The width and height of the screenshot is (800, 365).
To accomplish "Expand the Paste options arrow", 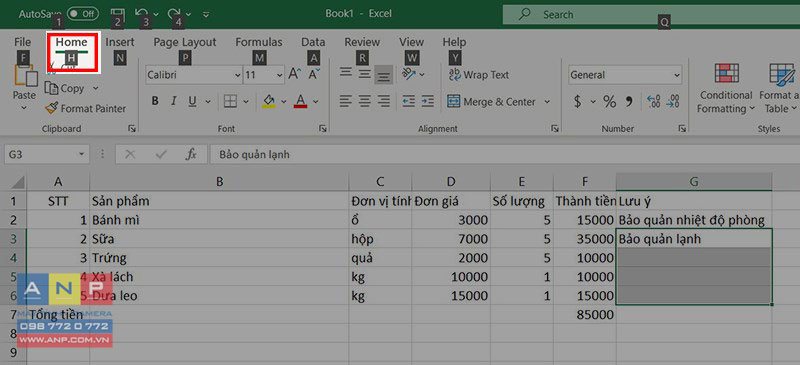I will [24, 108].
